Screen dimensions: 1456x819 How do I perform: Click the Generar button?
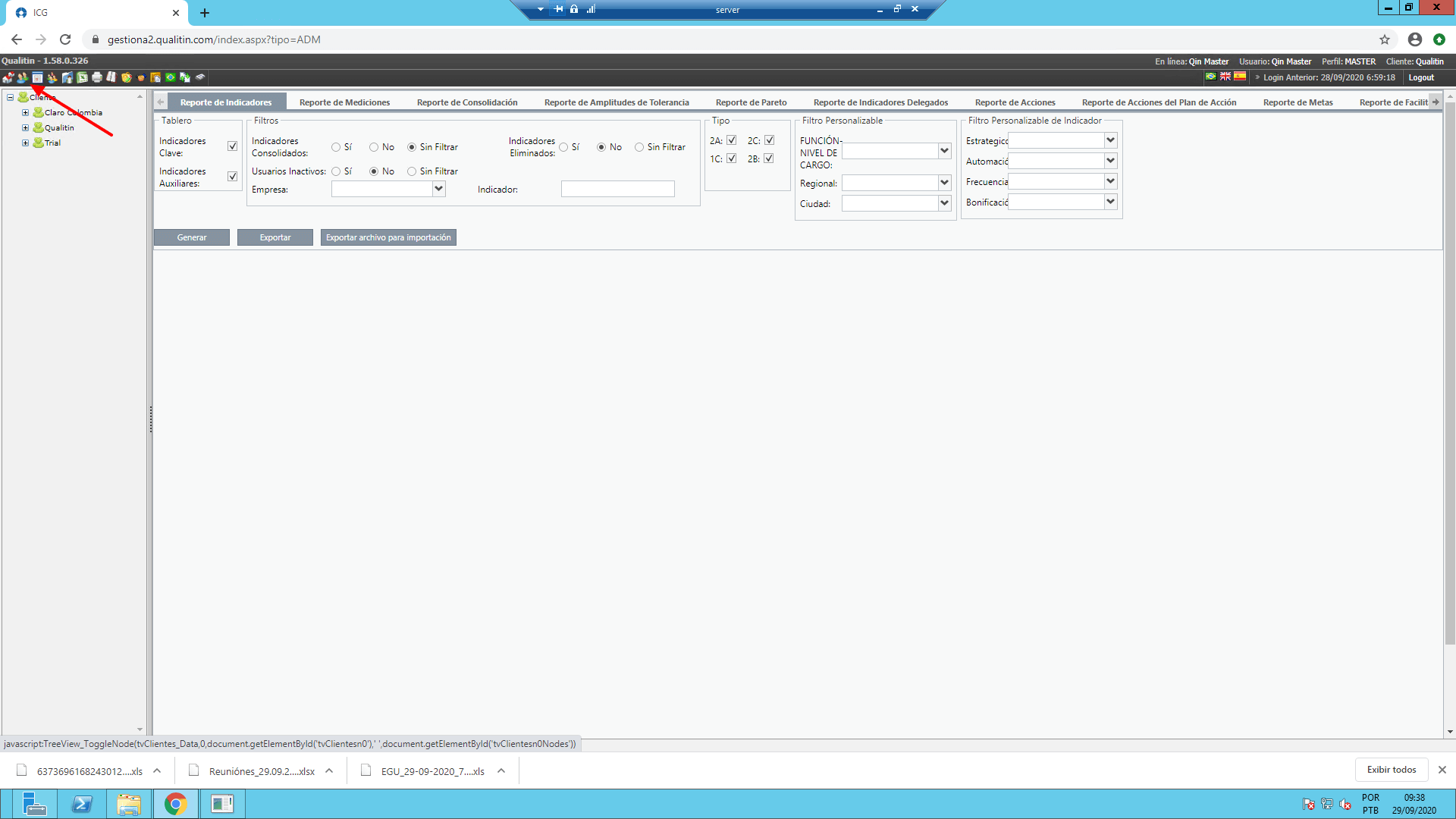[192, 237]
